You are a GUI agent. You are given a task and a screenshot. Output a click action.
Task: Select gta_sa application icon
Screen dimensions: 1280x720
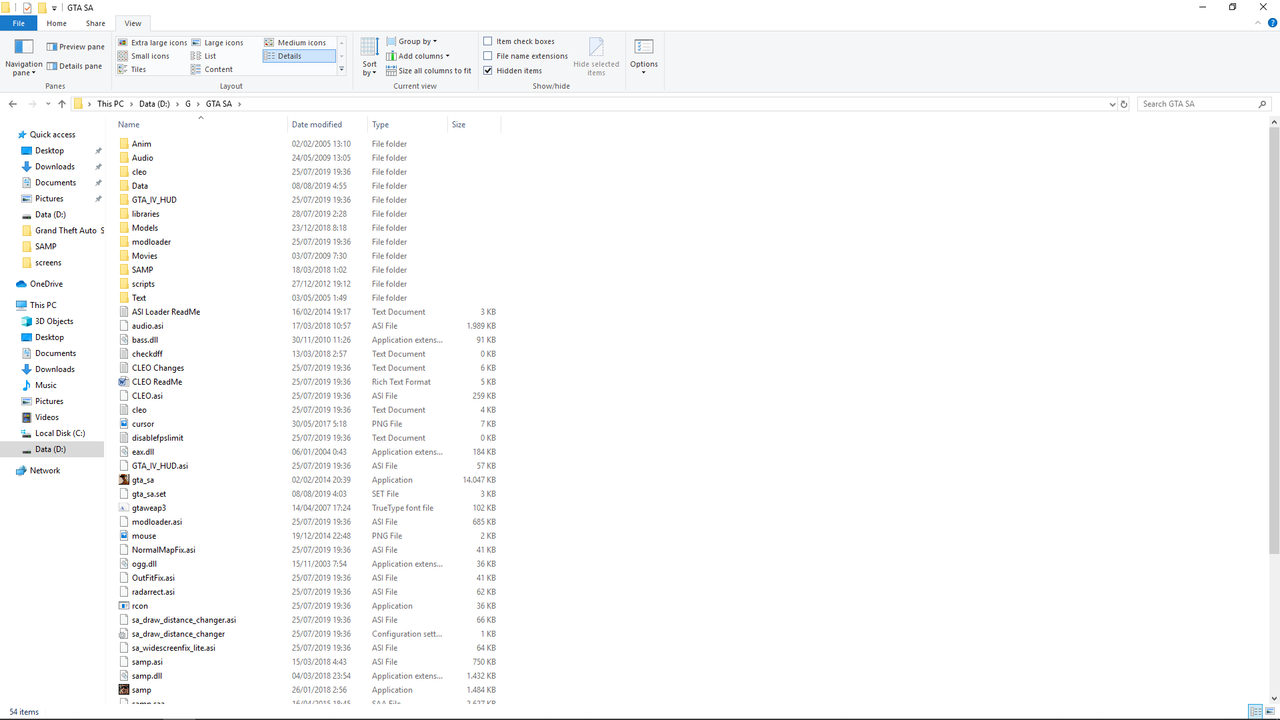(124, 480)
